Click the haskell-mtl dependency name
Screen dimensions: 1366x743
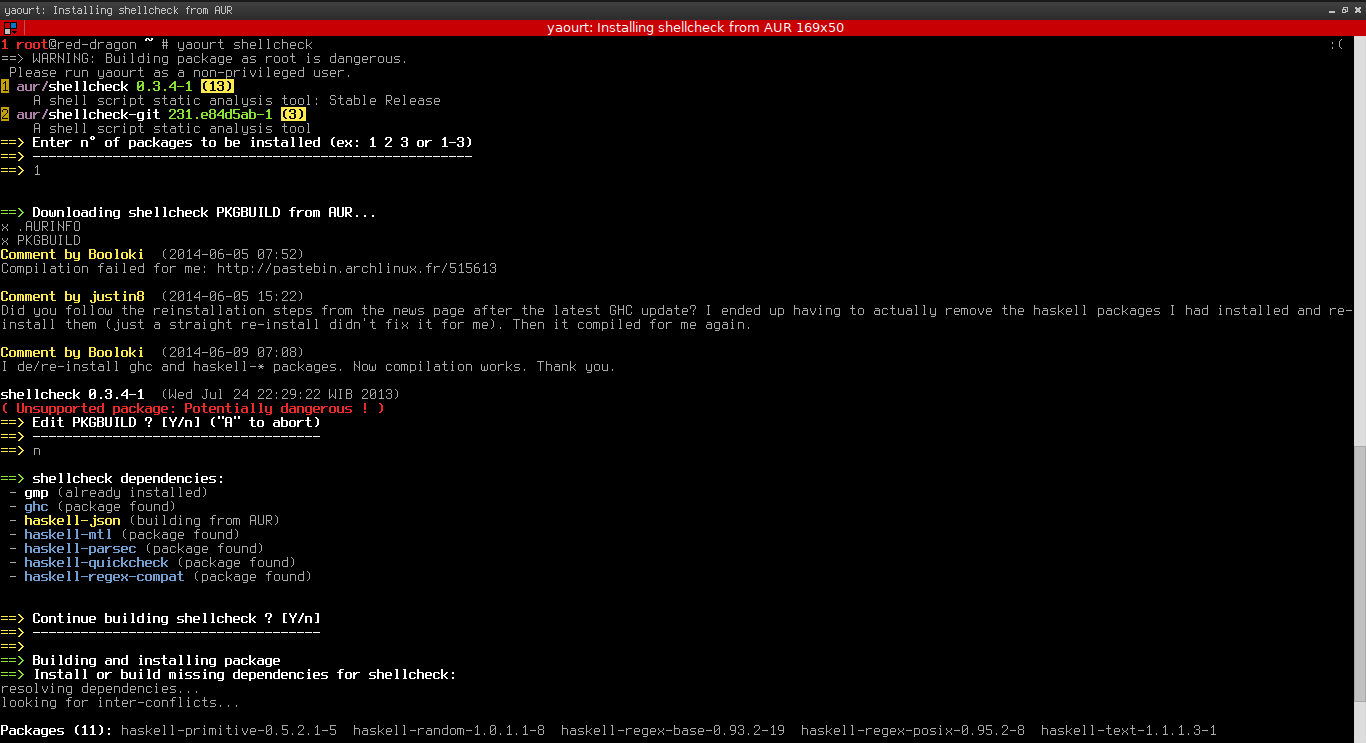point(68,534)
